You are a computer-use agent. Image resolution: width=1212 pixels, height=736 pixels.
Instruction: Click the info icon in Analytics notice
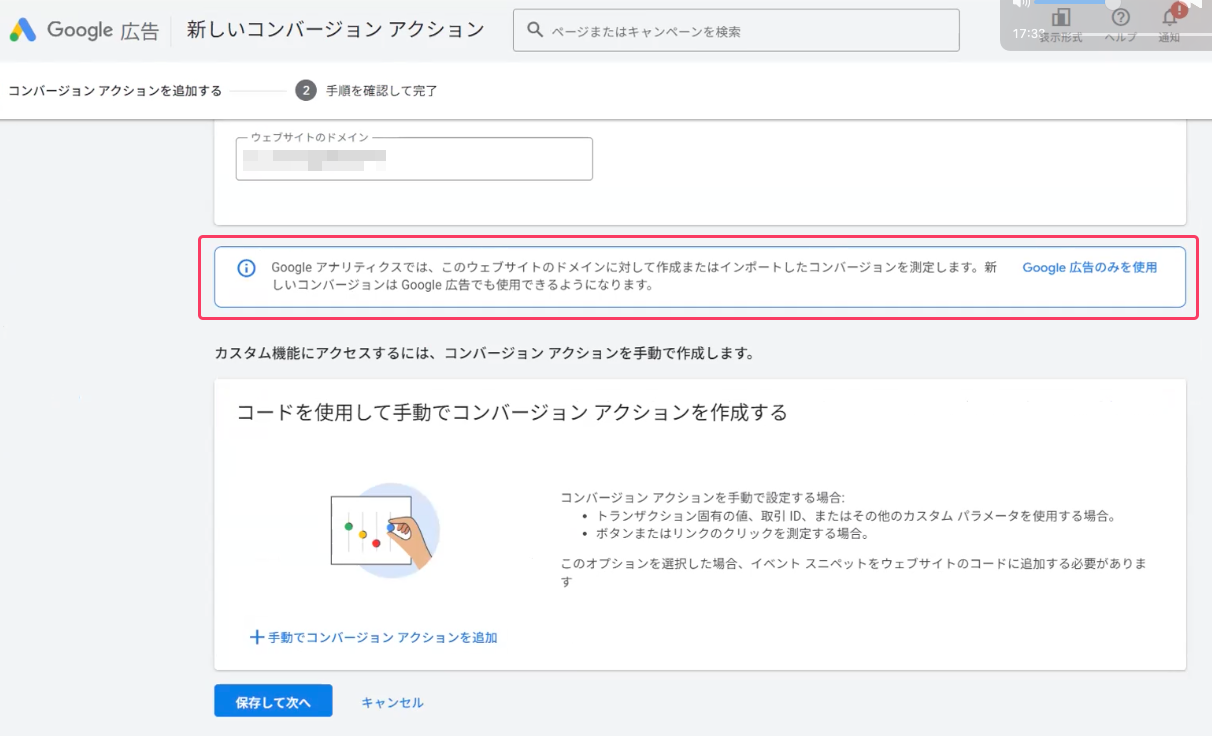246,268
